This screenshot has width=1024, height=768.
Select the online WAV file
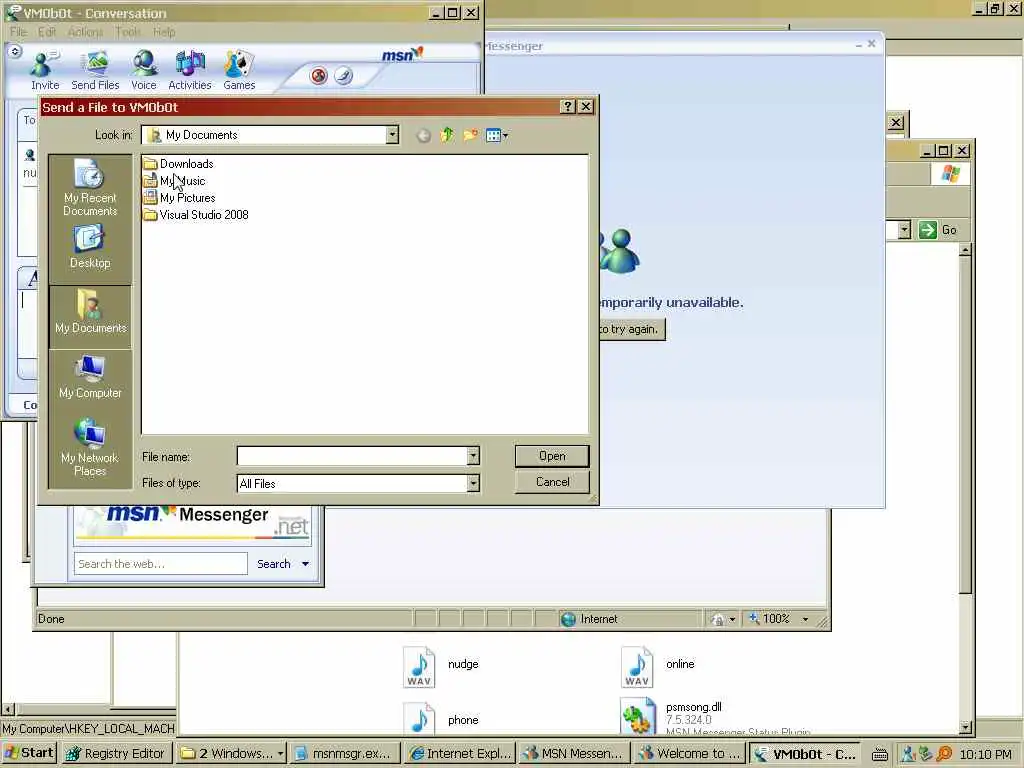658,666
